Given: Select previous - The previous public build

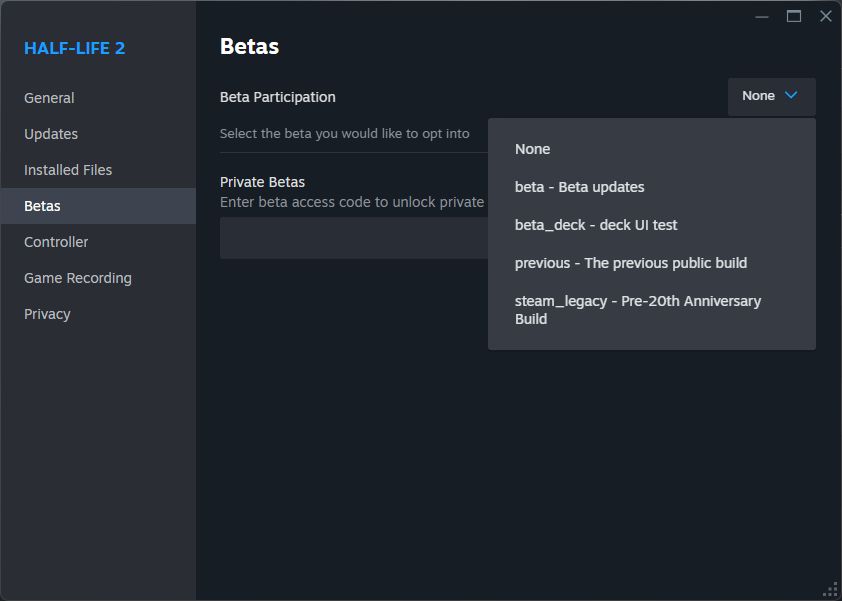Looking at the screenshot, I should (631, 263).
